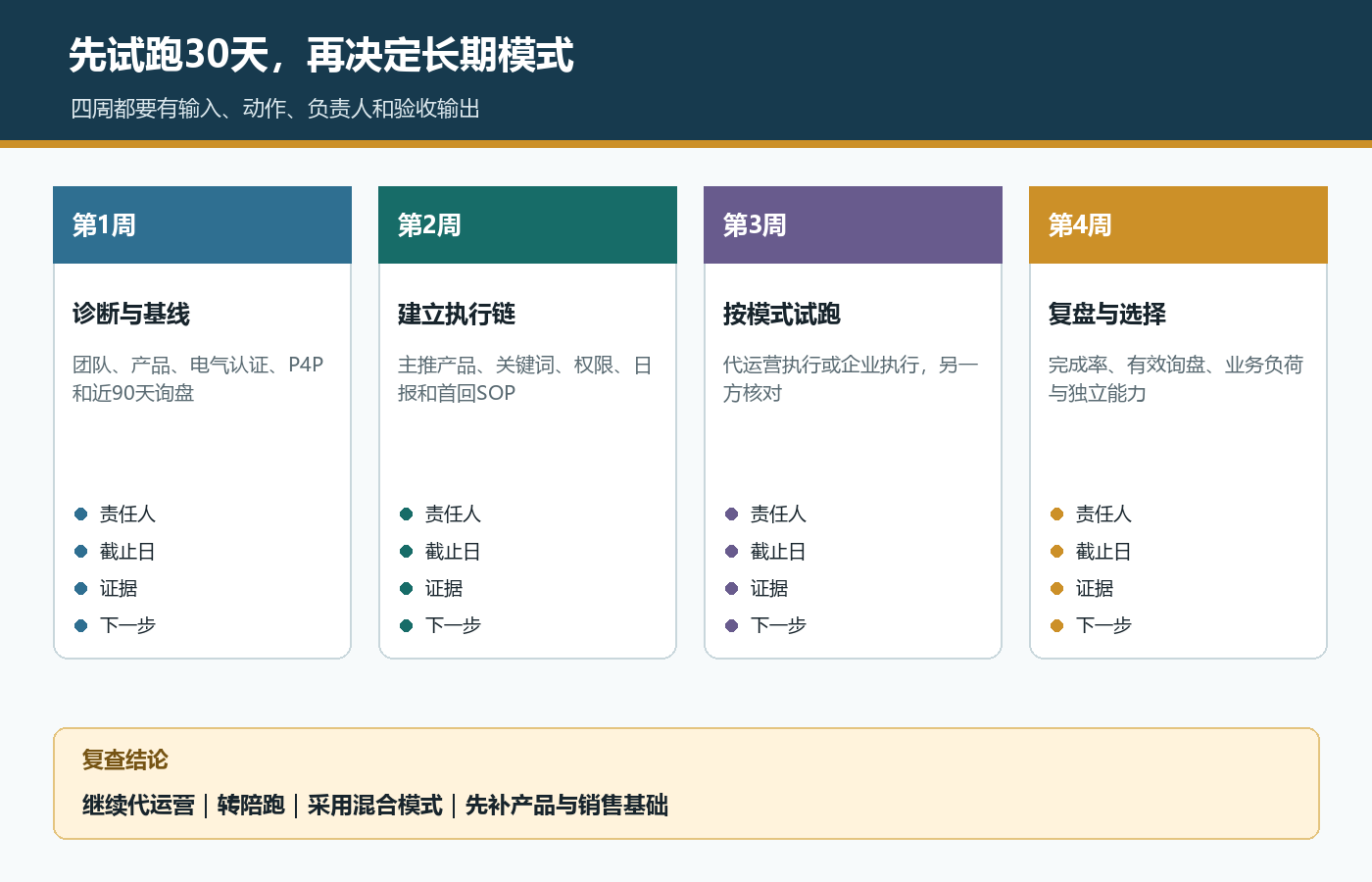Click the description 代运营执行或企业执行，另一方核对
Screen dimensions: 1372x882
point(851,379)
